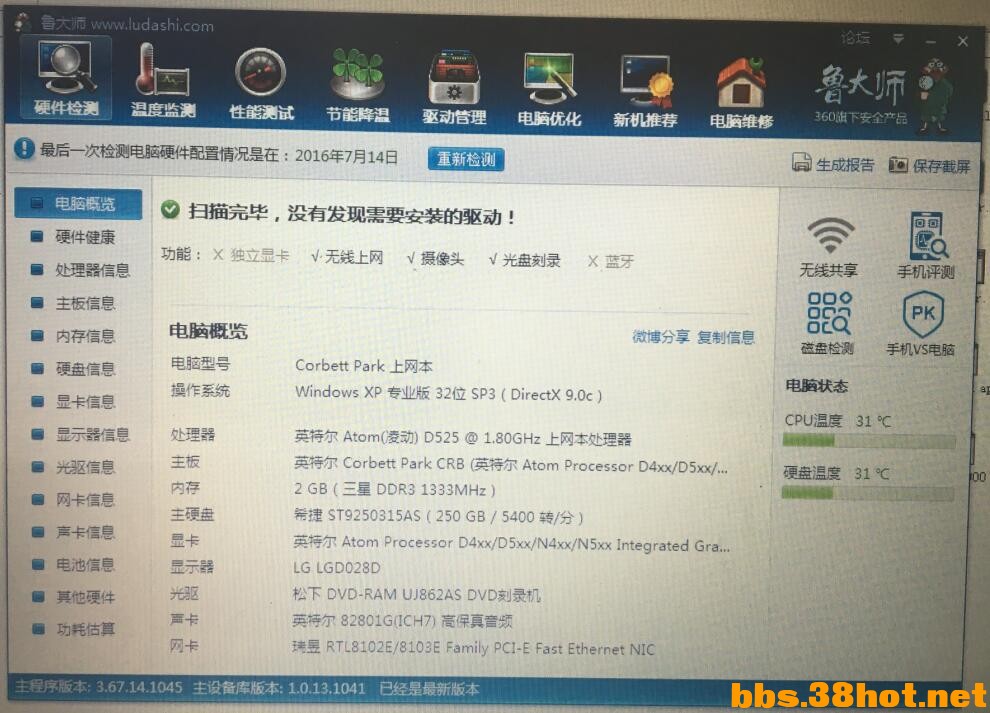Open the 无线共享 wireless sharing tool
Image resolution: width=990 pixels, height=713 pixels.
point(829,247)
